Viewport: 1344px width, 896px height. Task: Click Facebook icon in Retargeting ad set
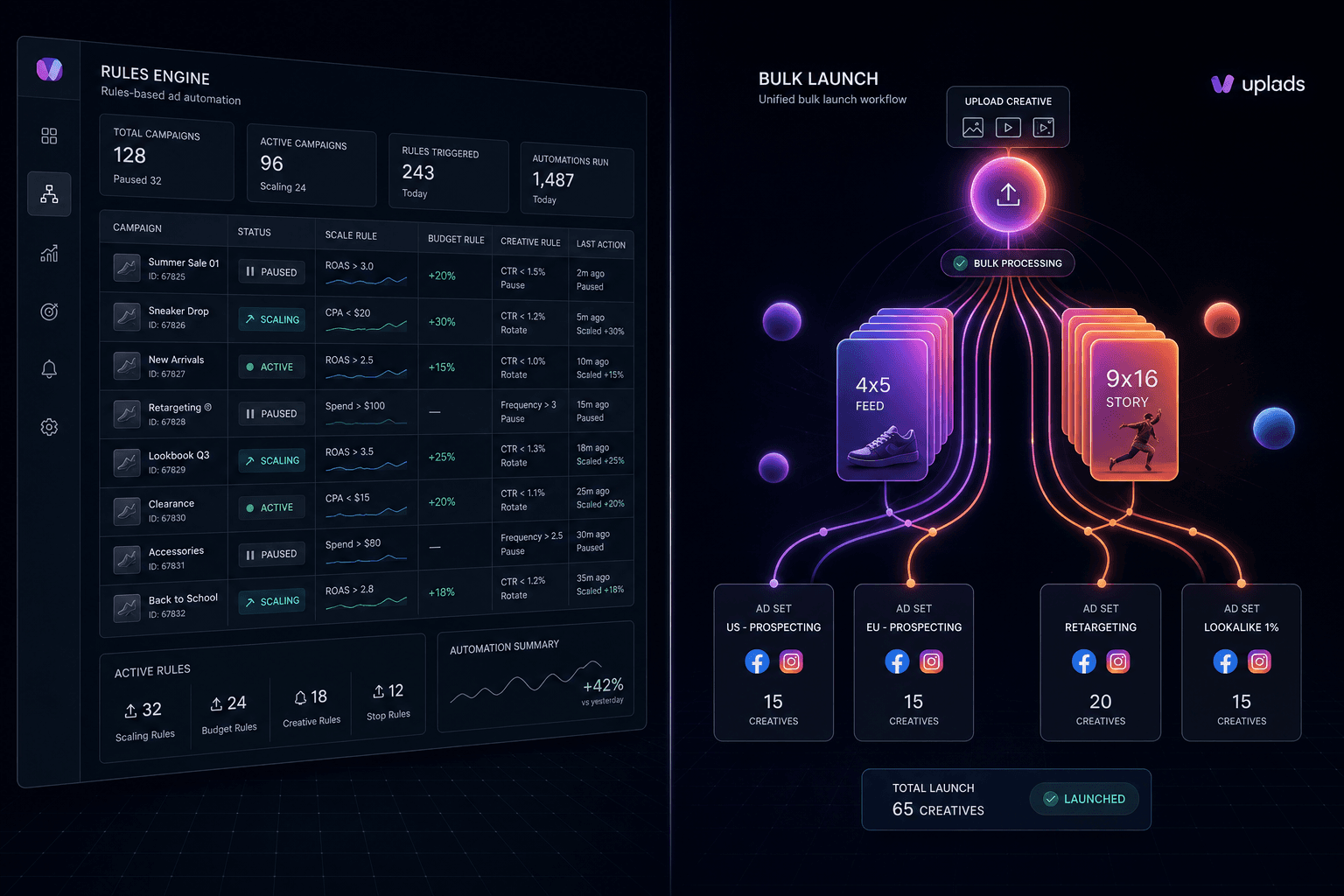point(1084,661)
